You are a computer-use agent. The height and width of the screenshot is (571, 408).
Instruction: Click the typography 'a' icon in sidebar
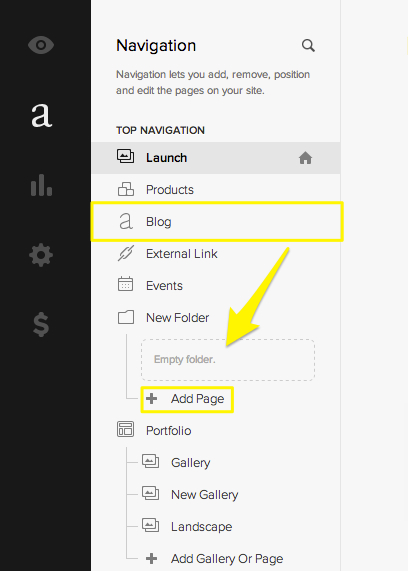42,116
